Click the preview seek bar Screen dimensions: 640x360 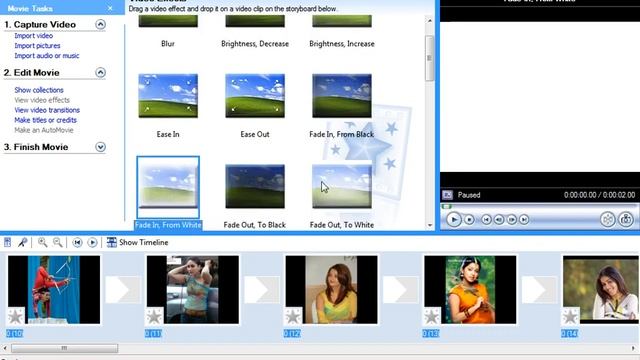540,206
